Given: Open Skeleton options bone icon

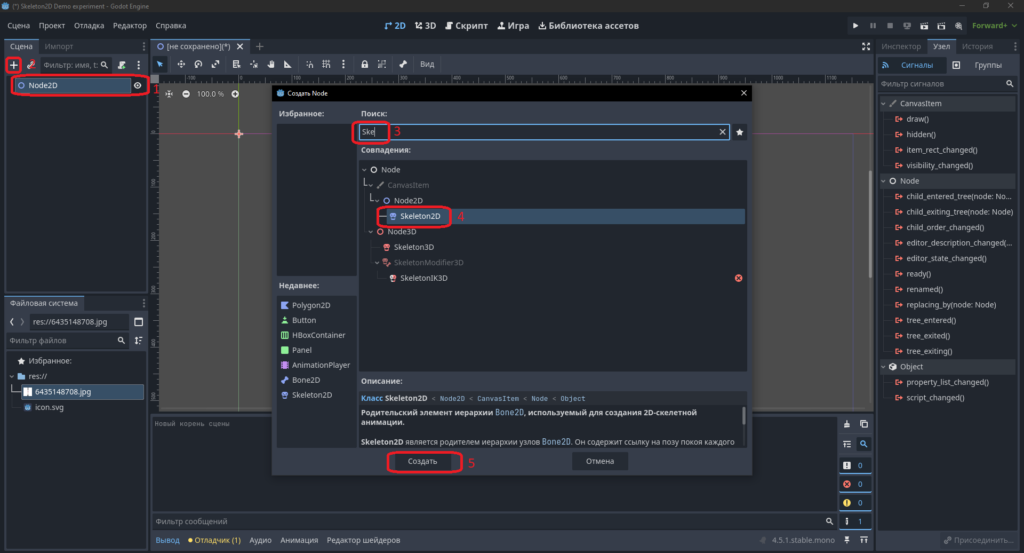Looking at the screenshot, I should click(x=403, y=64).
